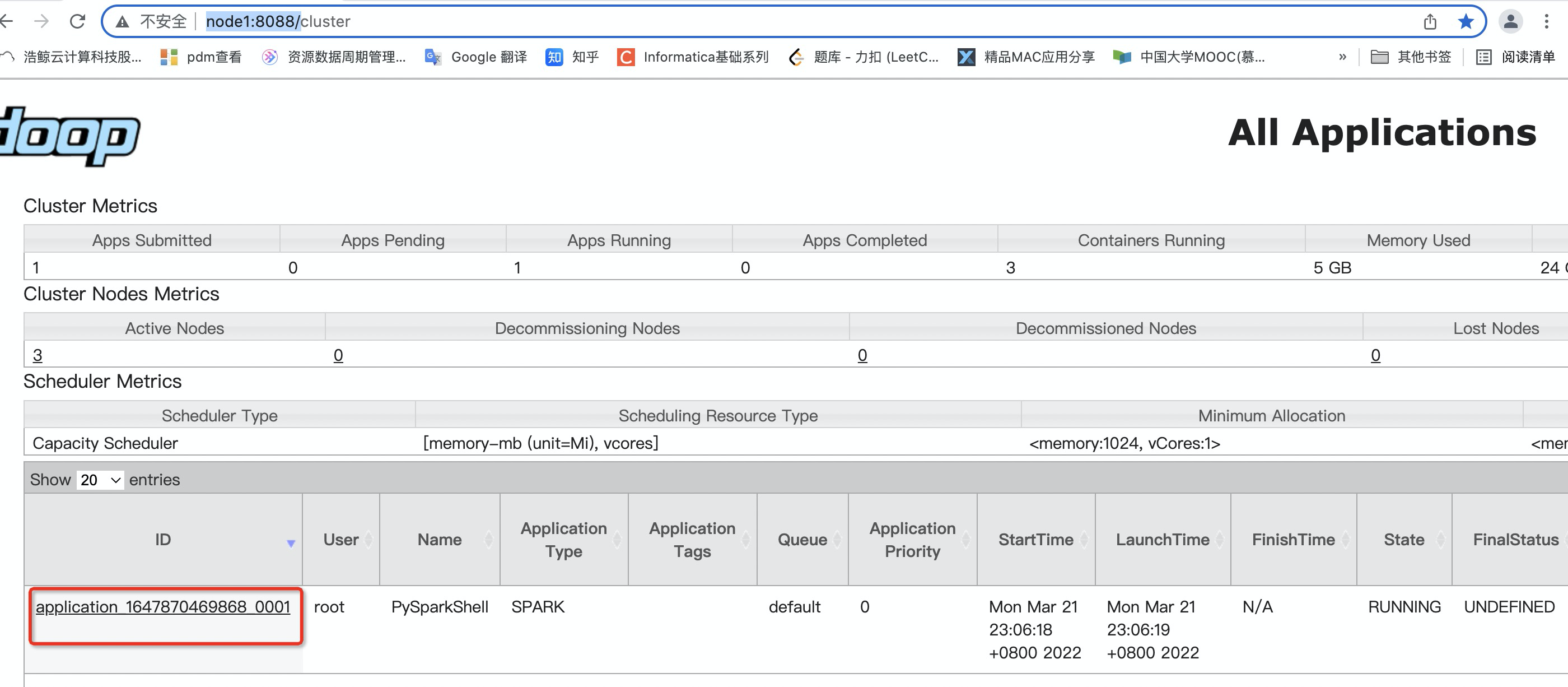Viewport: 1568px width, 687px height.
Task: Click the Active Nodes count link
Action: click(37, 355)
